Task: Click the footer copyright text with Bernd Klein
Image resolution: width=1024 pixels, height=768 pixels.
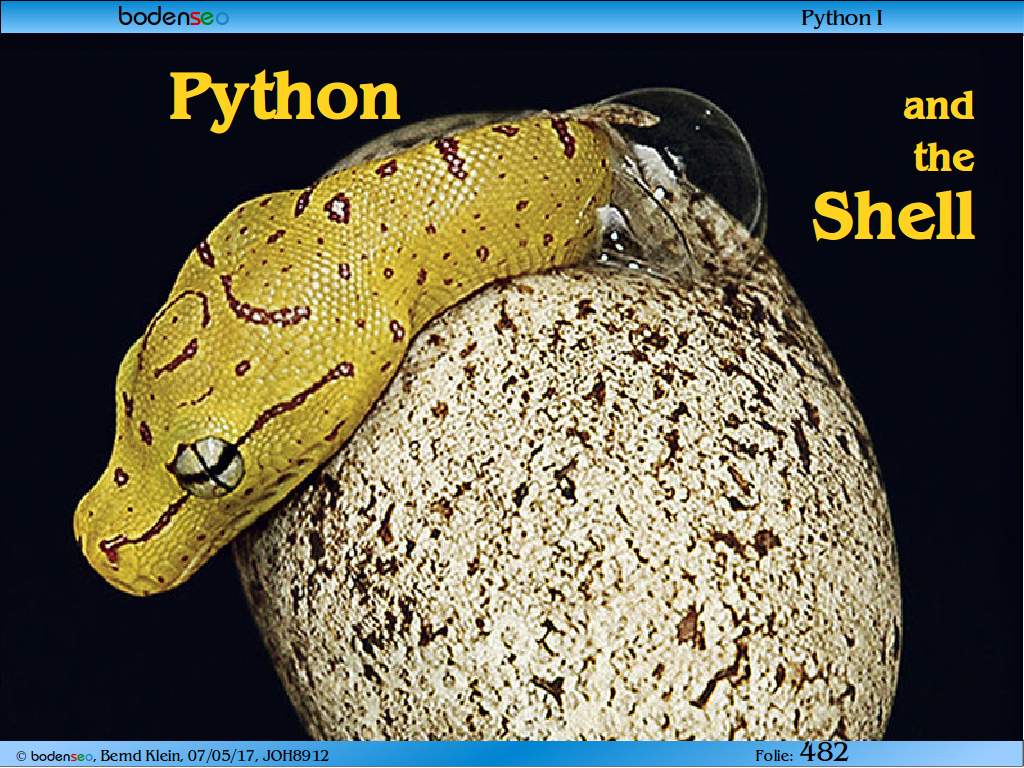Action: [172, 756]
